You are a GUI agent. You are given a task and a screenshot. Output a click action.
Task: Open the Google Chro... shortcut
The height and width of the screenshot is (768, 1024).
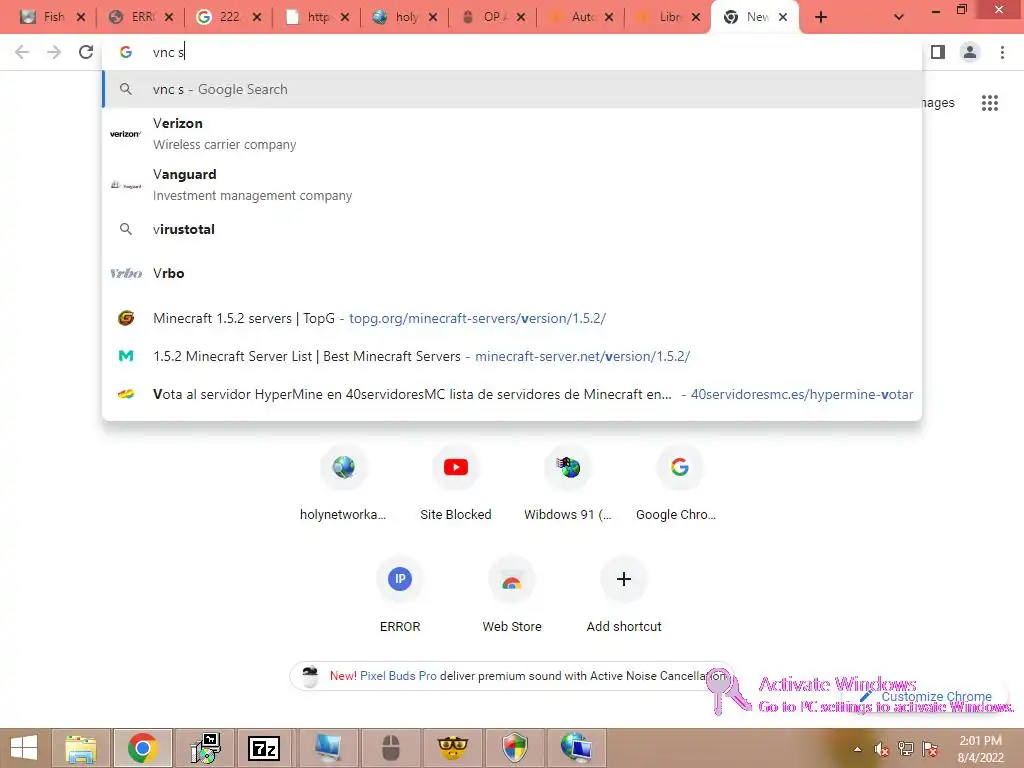[x=679, y=485]
